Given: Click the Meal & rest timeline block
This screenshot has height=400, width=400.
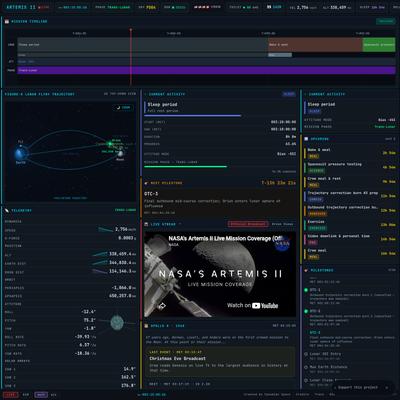Looking at the screenshot, I should click(315, 44).
